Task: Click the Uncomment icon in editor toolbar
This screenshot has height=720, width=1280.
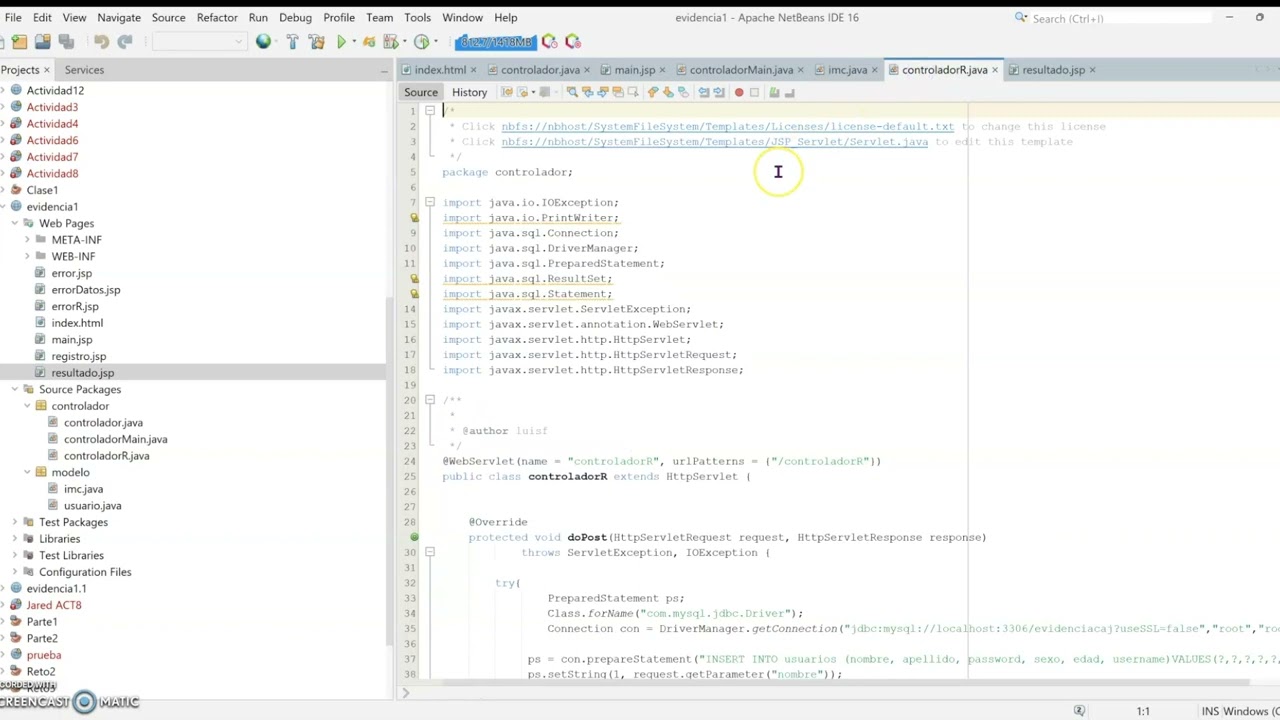Action: pos(789,92)
